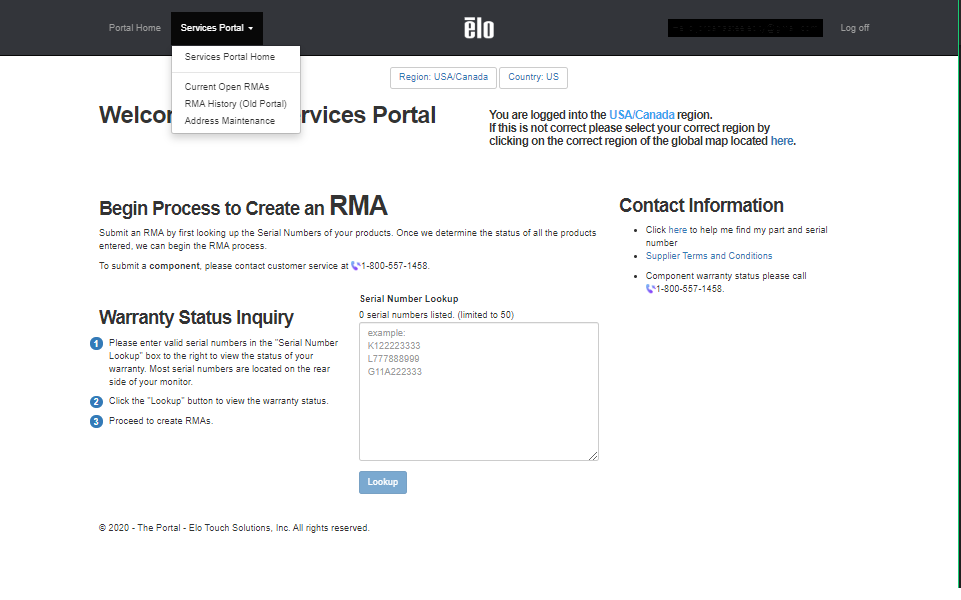This screenshot has width=961, height=600.
Task: Click phone icon beside customer service number
Action: [355, 266]
